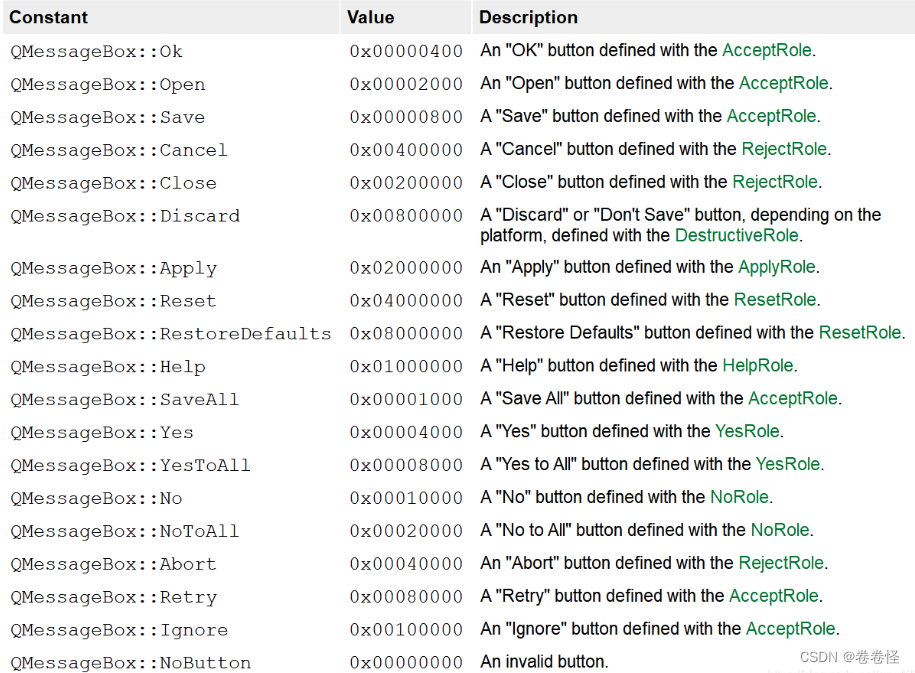The height and width of the screenshot is (673, 915).
Task: Open the AcceptRole link in the "Open" button description
Action: (x=784, y=83)
